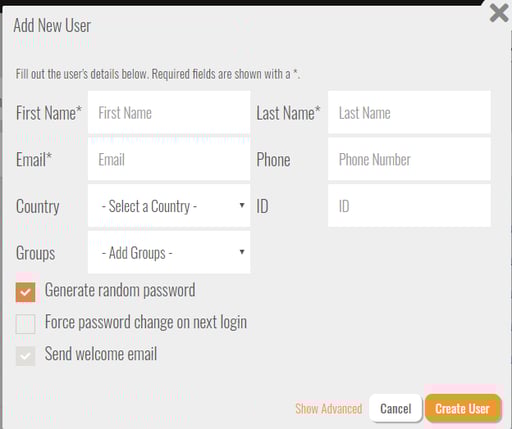Focus the ID text field

pos(409,206)
